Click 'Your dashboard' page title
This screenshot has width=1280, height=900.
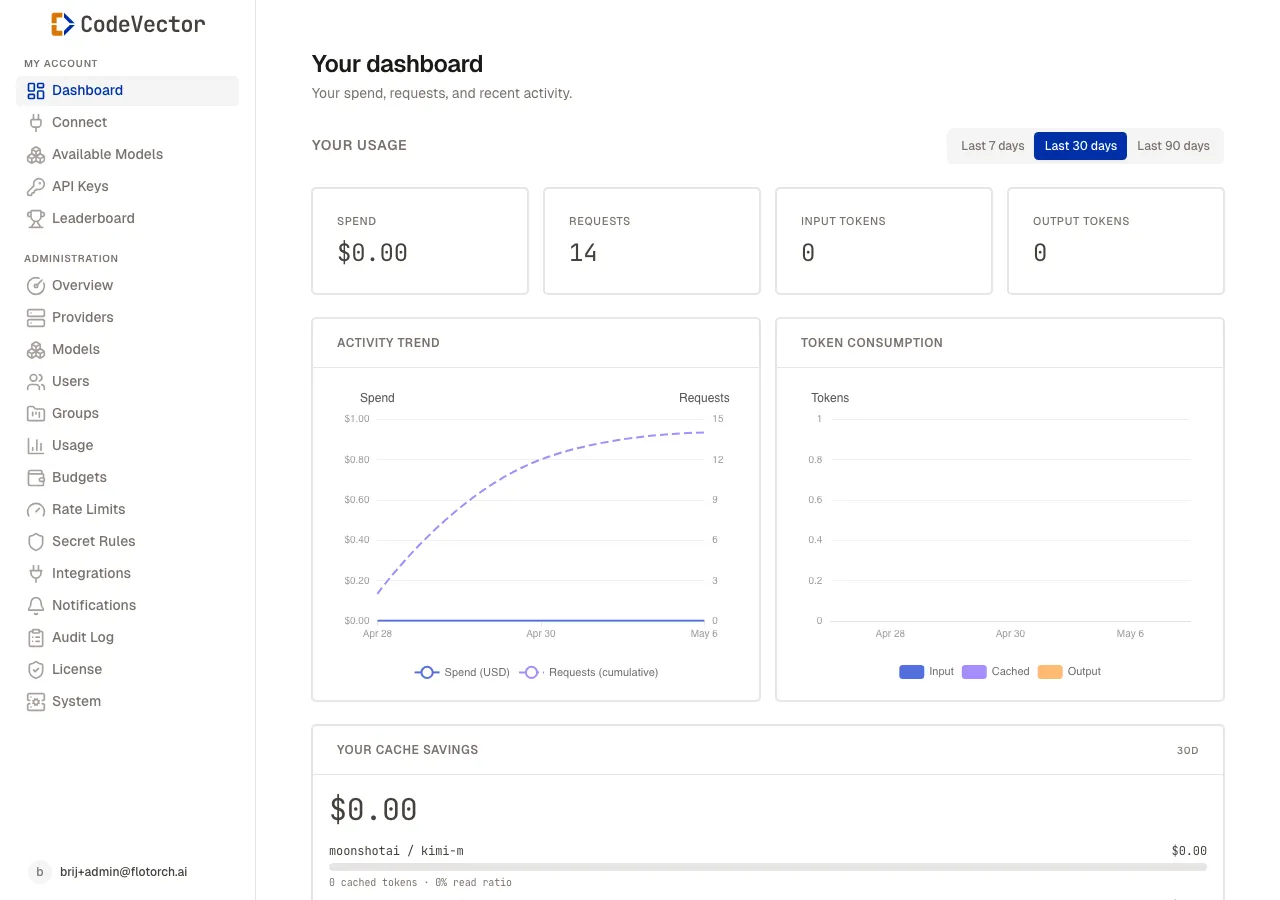pos(397,64)
